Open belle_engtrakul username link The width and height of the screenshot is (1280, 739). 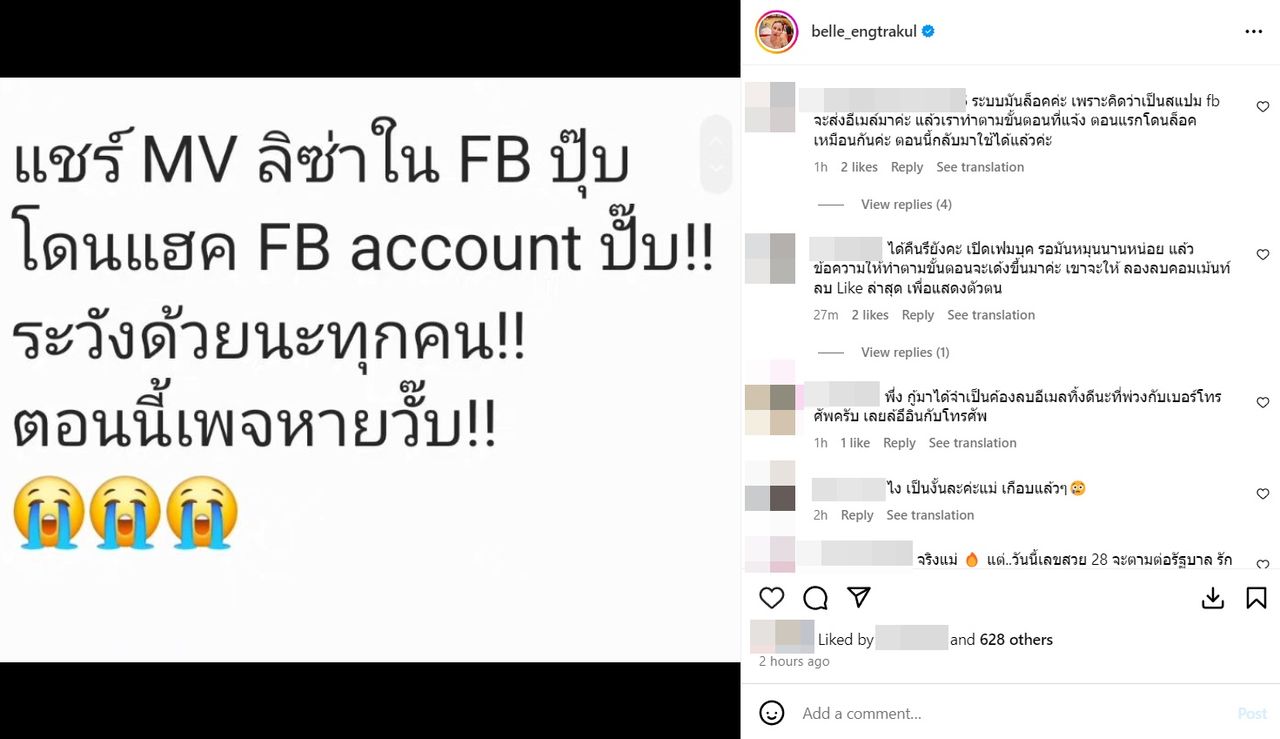(x=864, y=32)
